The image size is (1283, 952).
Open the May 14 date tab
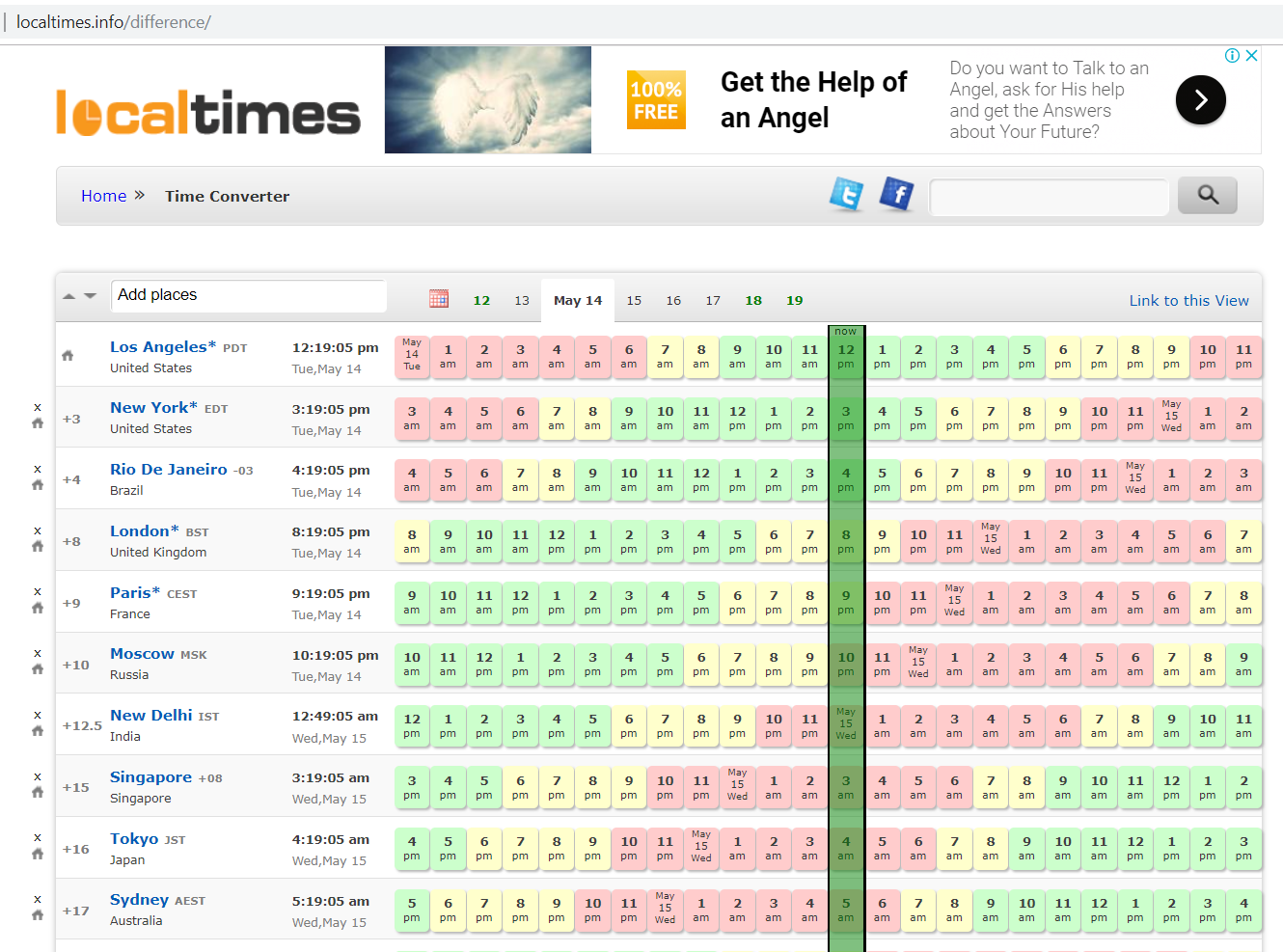(x=577, y=299)
